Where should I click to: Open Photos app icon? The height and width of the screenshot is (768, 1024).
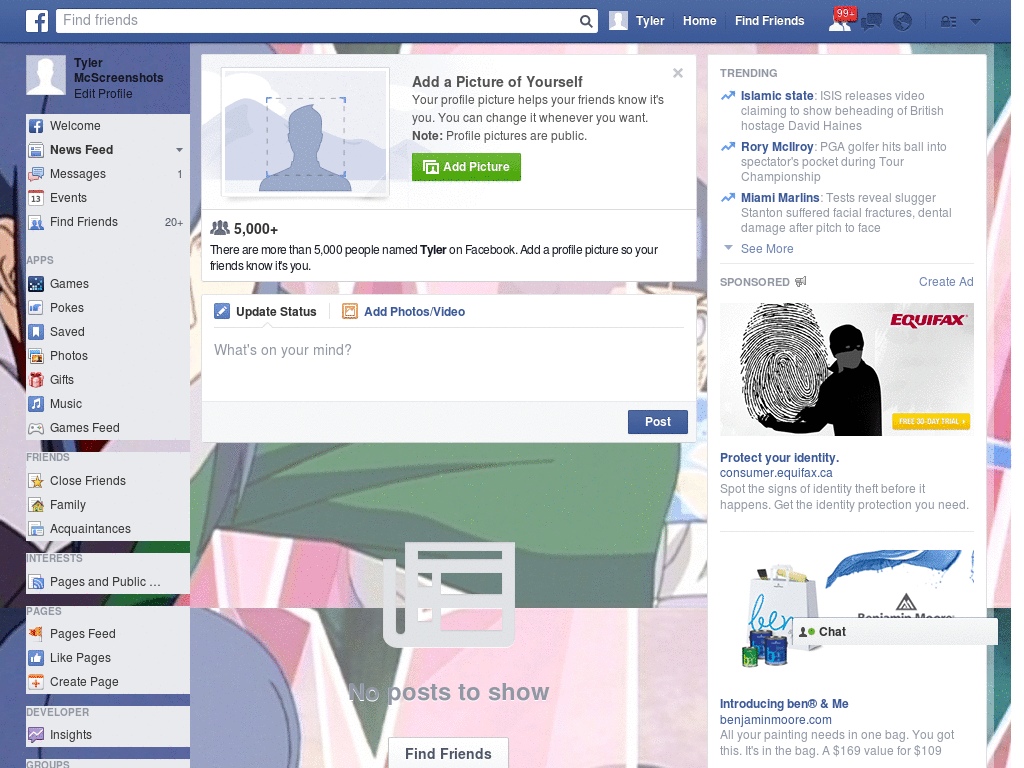tap(36, 356)
